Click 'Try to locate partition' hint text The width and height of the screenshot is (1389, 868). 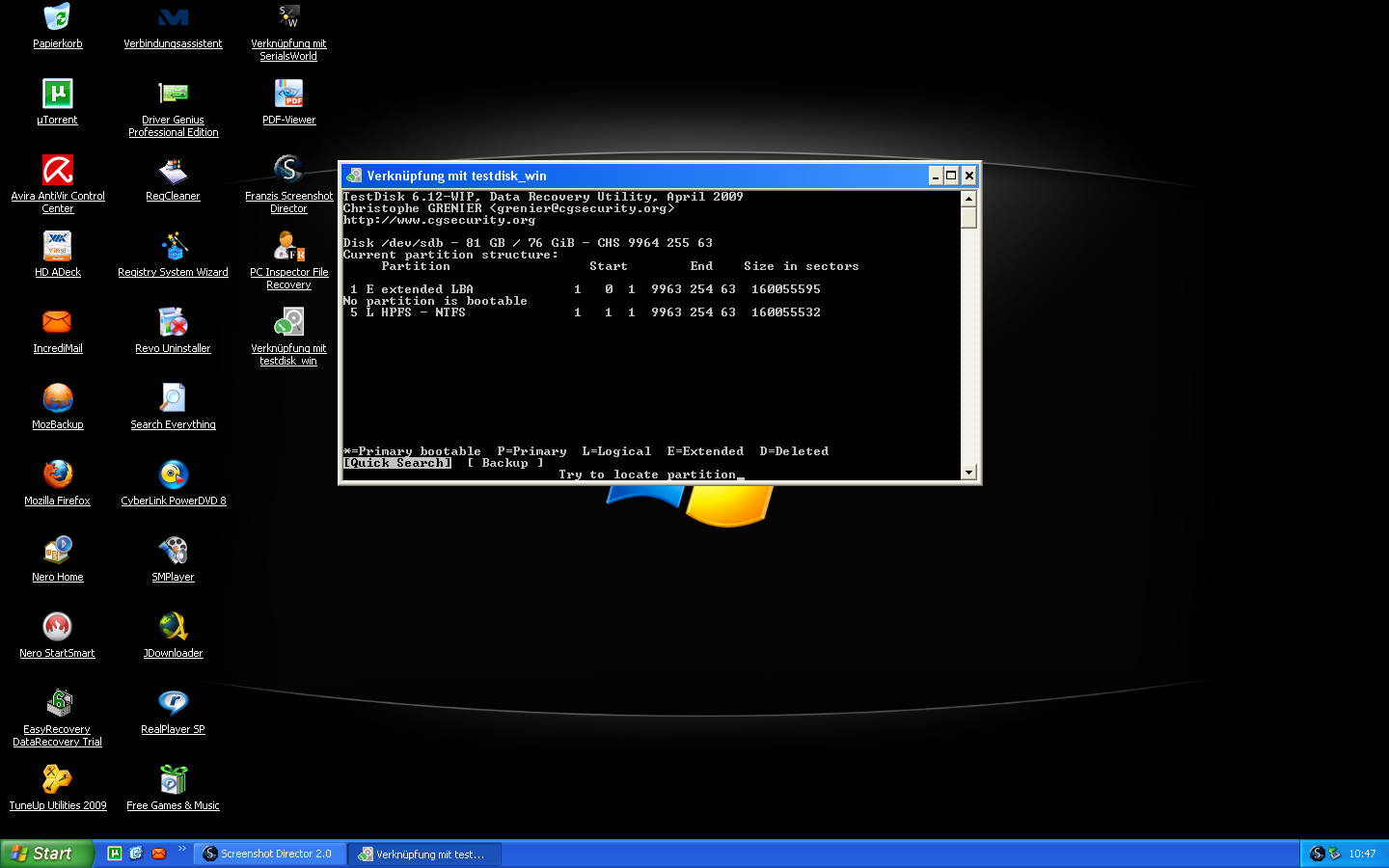click(647, 475)
